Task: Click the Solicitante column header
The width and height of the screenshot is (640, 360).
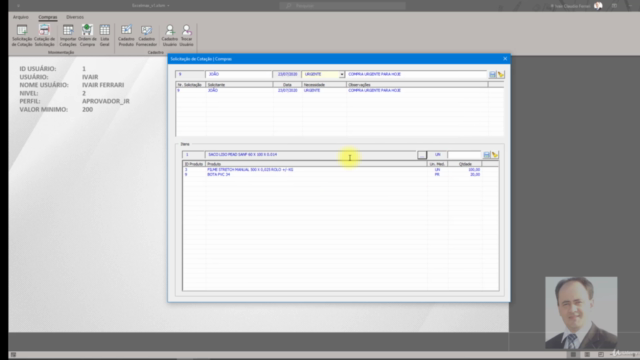Action: pos(239,84)
